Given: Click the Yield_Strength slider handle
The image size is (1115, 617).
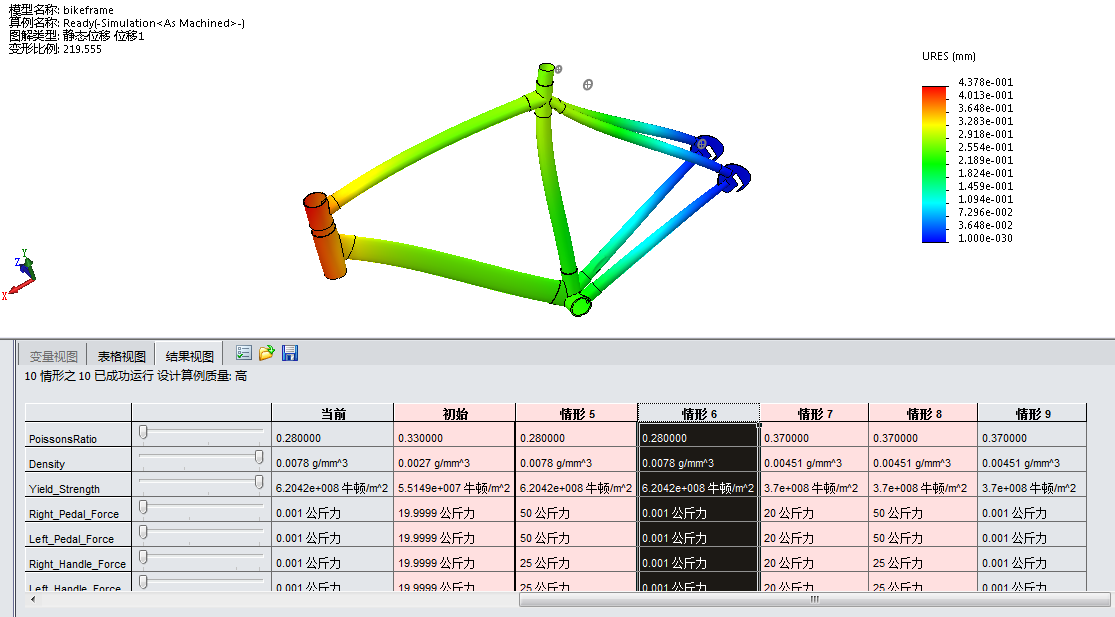Looking at the screenshot, I should (x=259, y=482).
